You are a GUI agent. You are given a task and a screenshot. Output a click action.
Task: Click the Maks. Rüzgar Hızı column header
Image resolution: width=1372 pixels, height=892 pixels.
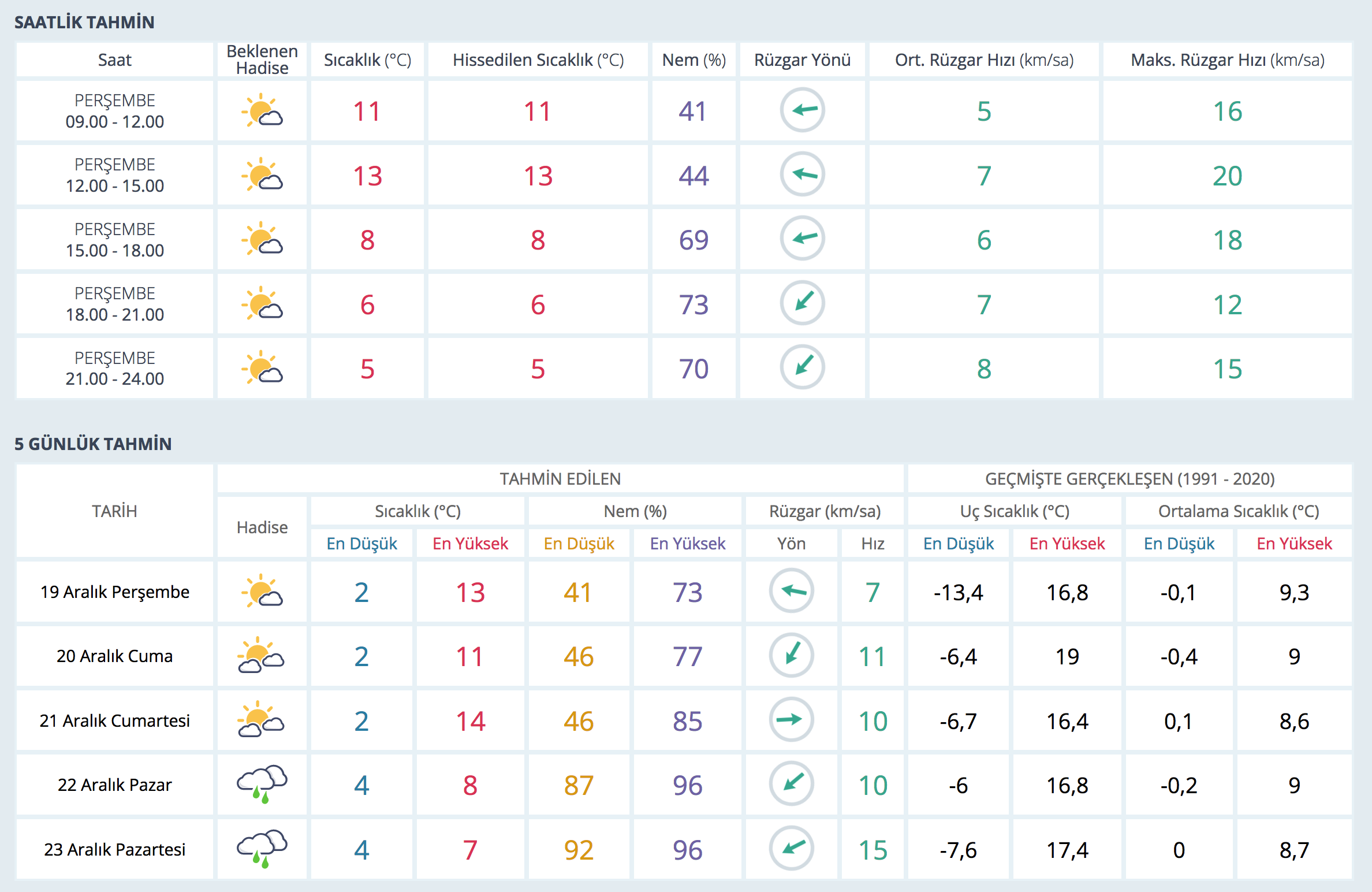1227,60
